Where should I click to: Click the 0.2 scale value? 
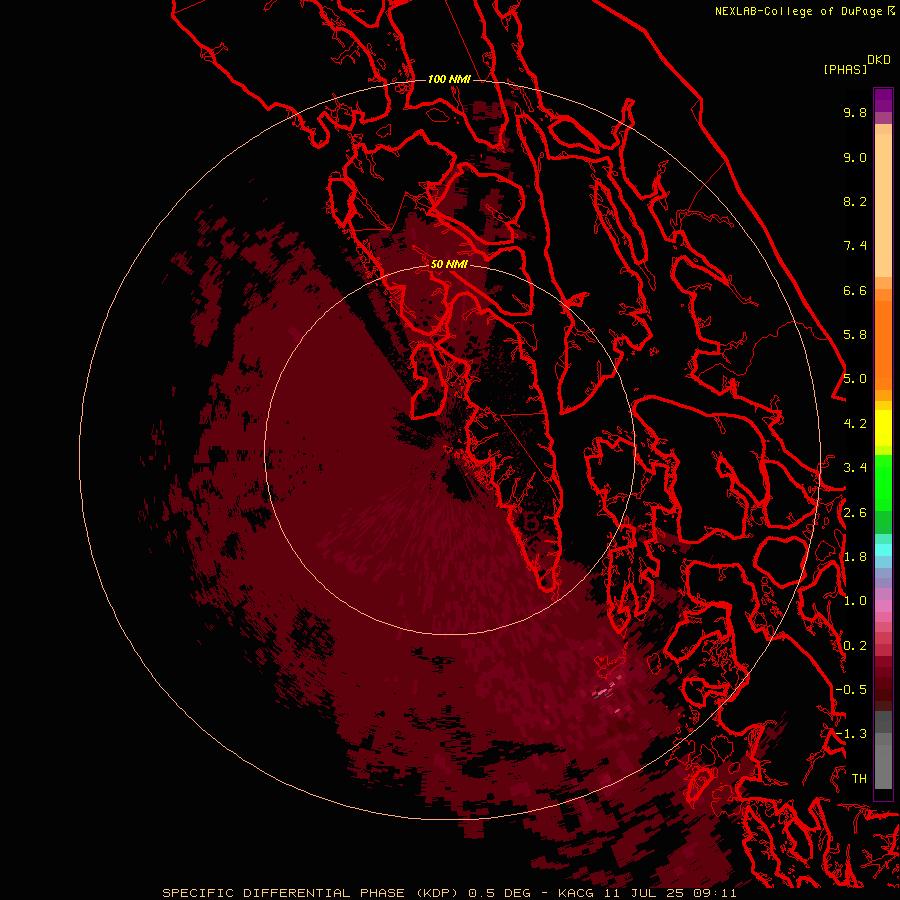pos(855,646)
